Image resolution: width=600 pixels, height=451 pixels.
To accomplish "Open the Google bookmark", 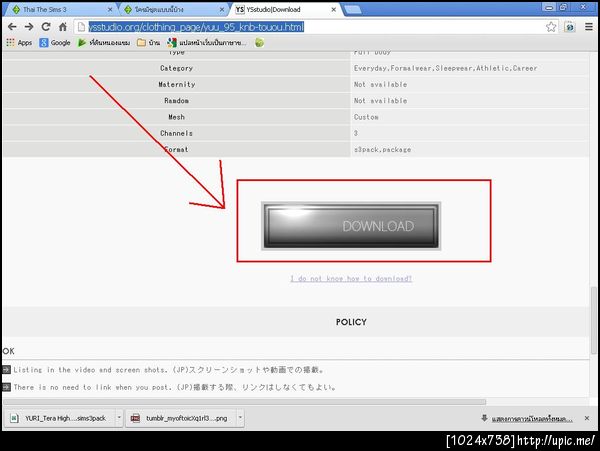I will (x=55, y=42).
